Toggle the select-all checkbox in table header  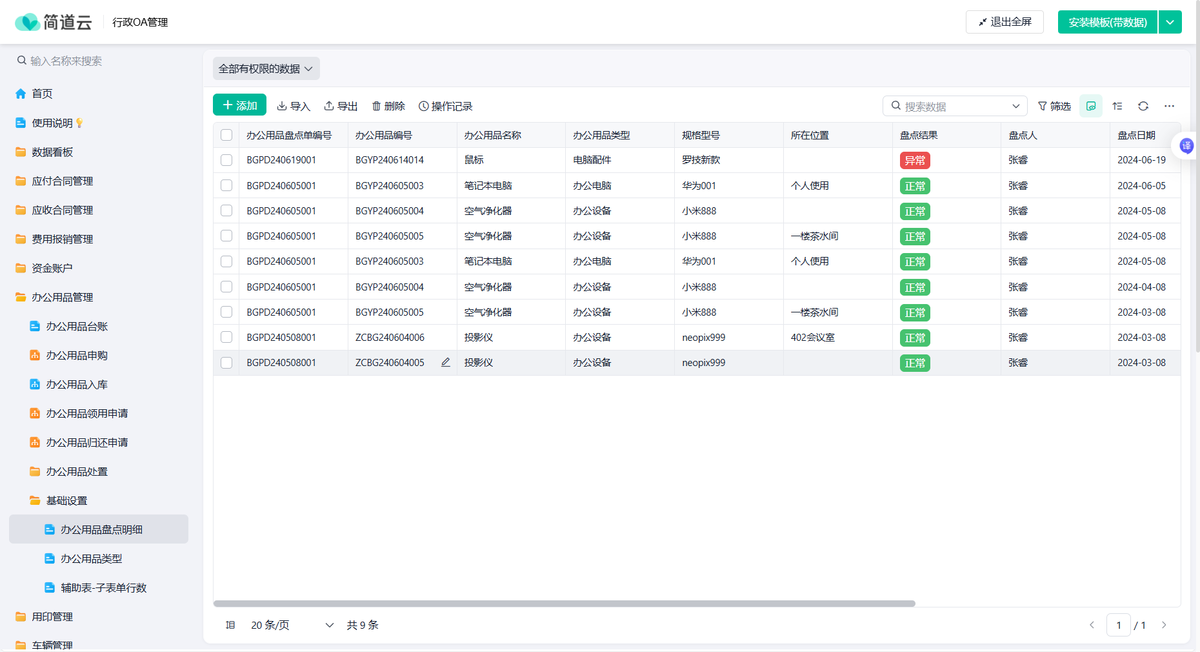pyautogui.click(x=227, y=135)
